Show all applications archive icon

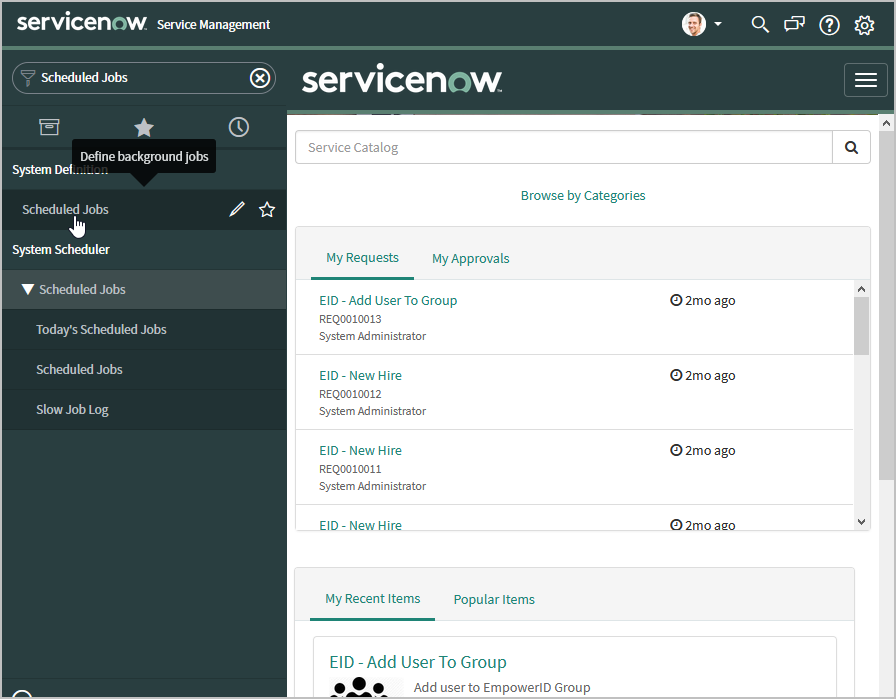(x=49, y=127)
